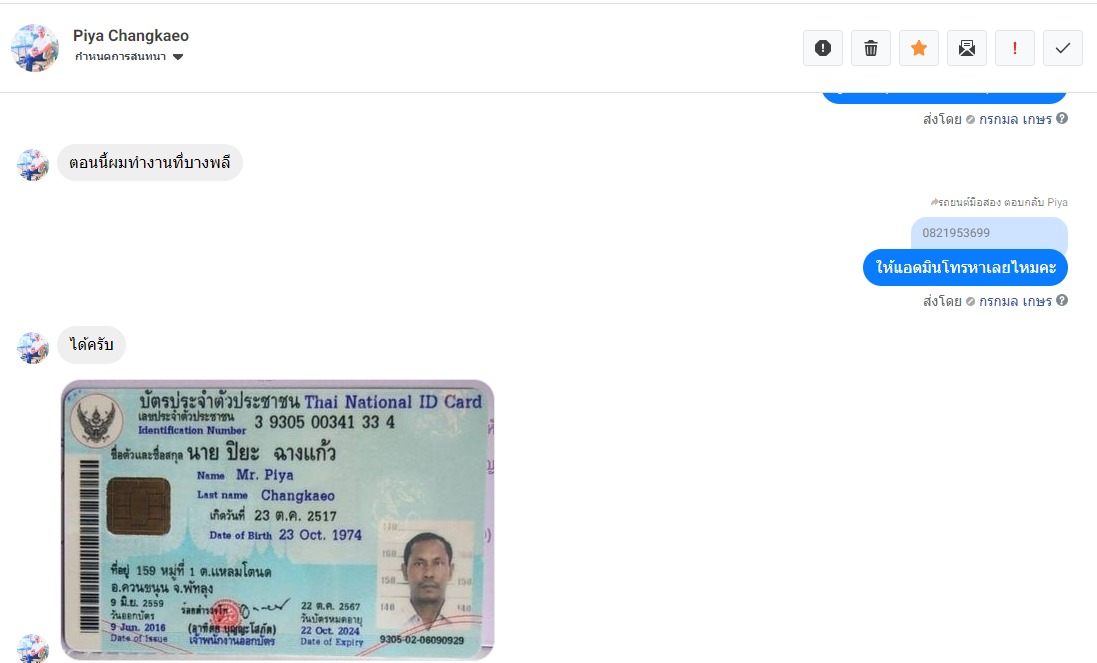This screenshot has width=1097, height=663.
Task: Flag conversation with red exclamation mark icon
Action: coord(1014,48)
